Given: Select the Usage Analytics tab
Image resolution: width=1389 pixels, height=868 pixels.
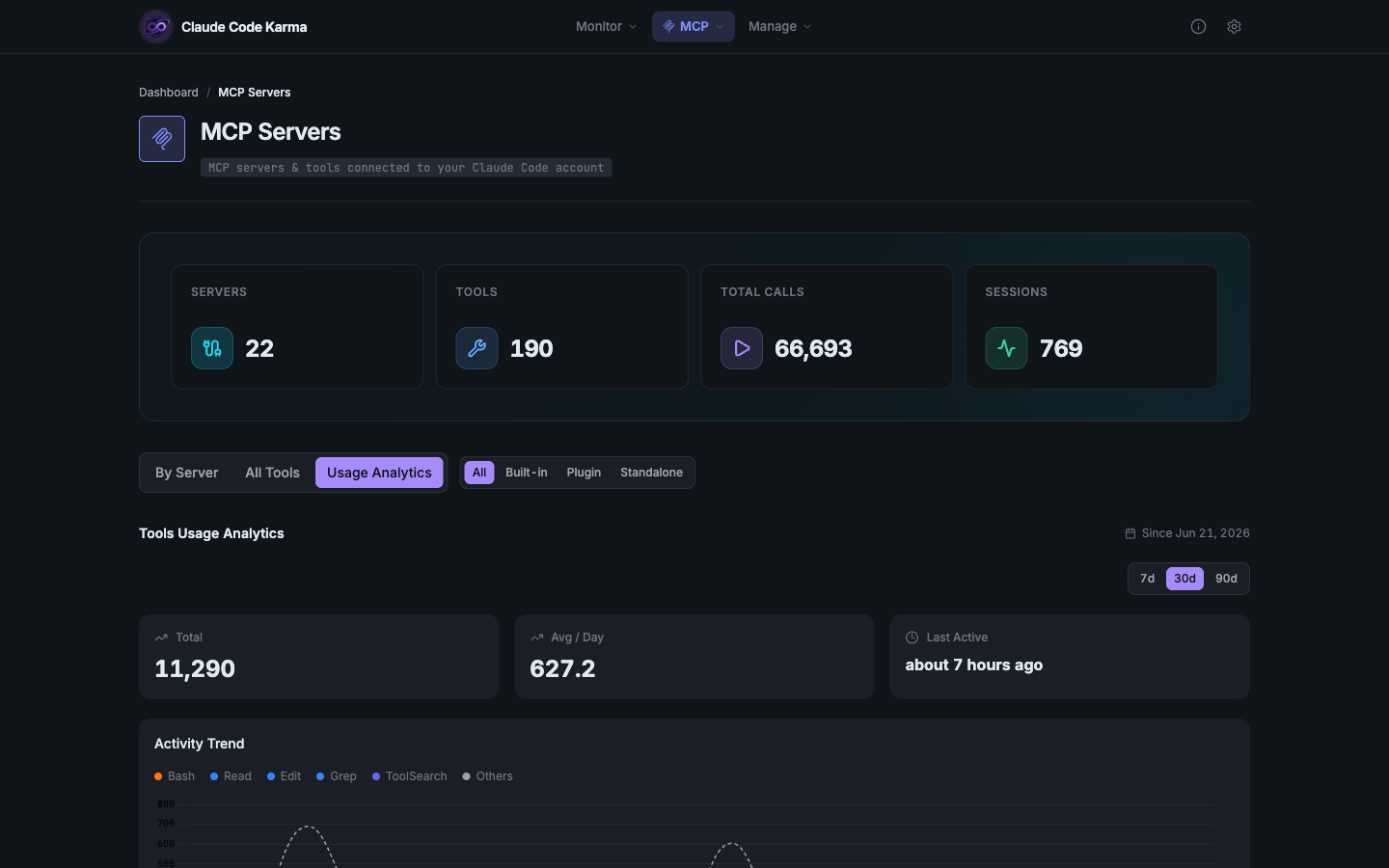Looking at the screenshot, I should (x=379, y=473).
